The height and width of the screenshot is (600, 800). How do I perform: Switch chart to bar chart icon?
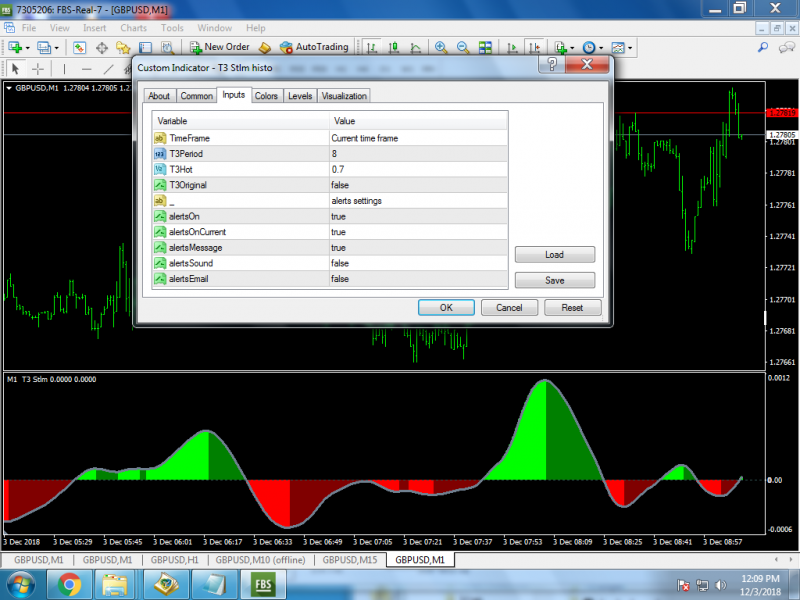click(372, 48)
